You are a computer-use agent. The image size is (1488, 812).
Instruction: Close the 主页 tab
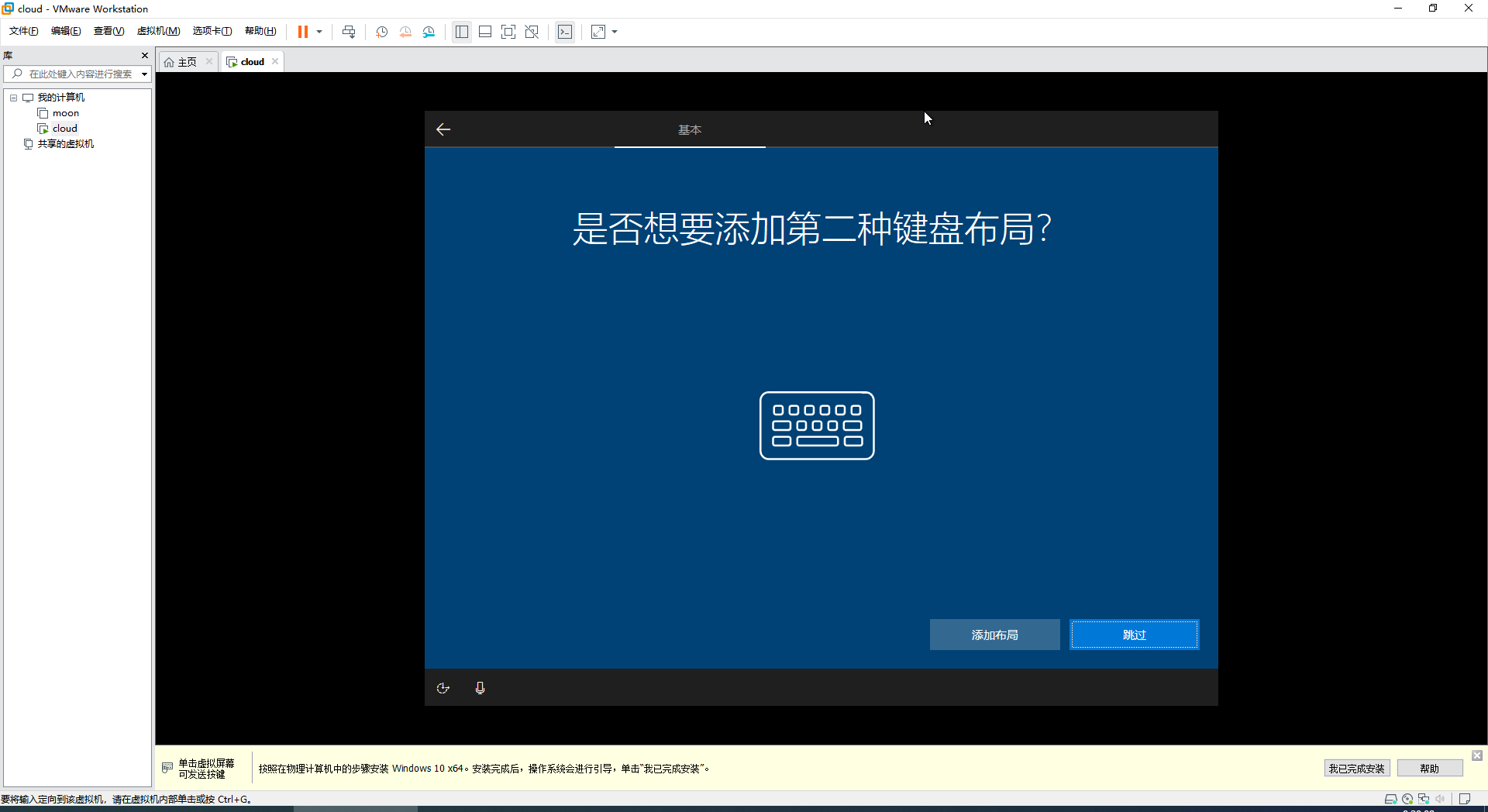tap(209, 61)
